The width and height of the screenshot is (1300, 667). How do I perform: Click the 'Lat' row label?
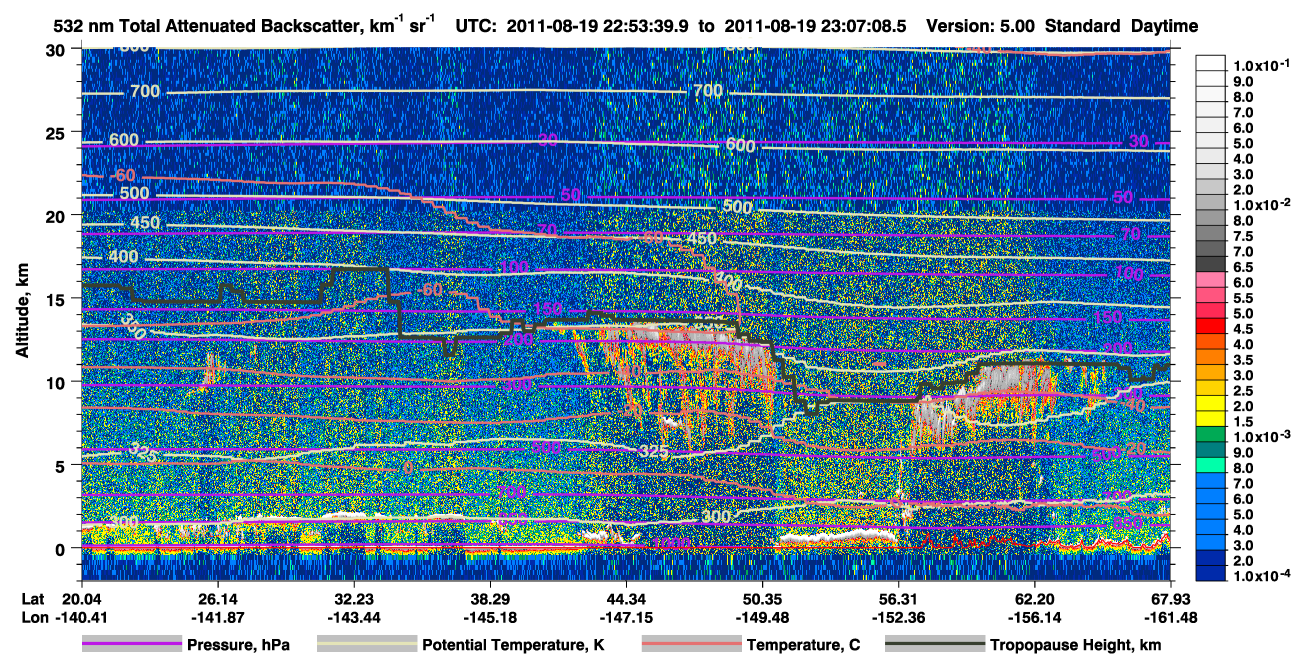click(x=33, y=598)
